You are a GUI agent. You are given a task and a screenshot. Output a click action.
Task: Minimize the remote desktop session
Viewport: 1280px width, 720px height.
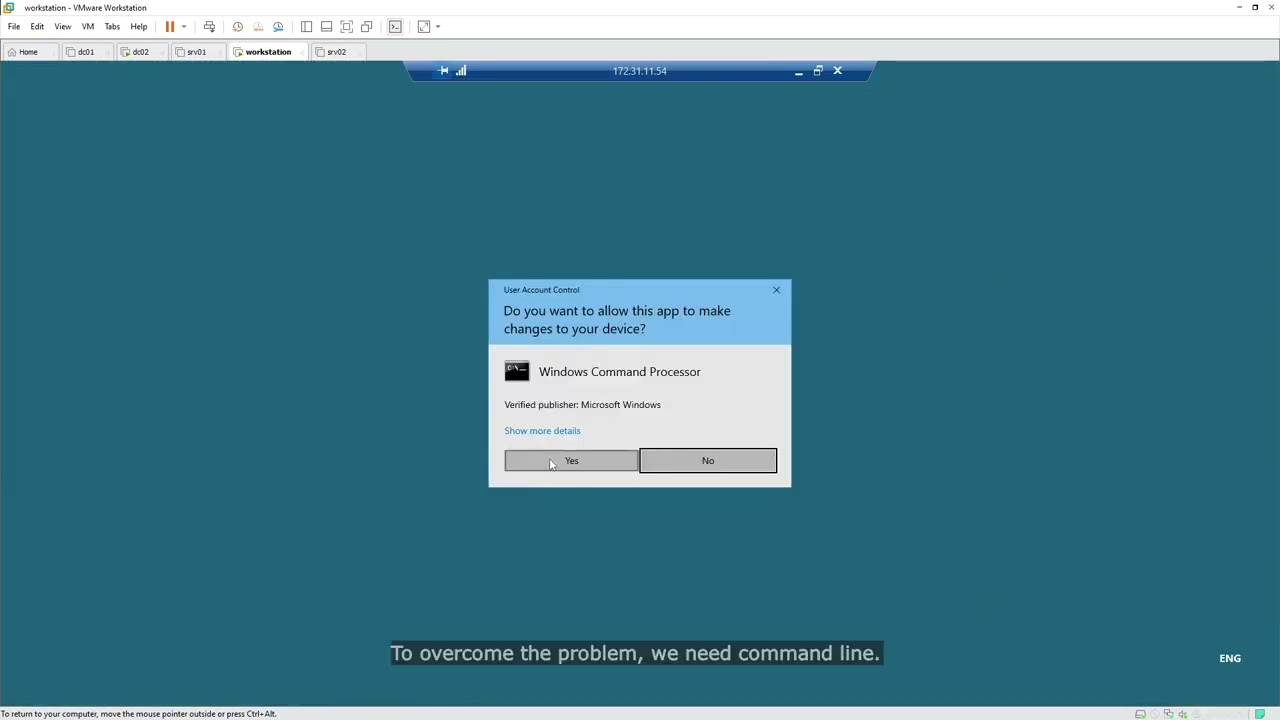point(798,71)
